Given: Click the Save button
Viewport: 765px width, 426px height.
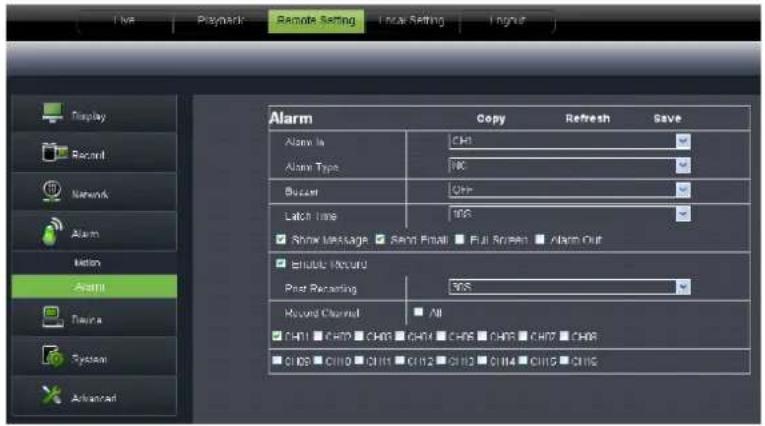Looking at the screenshot, I should pyautogui.click(x=667, y=119).
